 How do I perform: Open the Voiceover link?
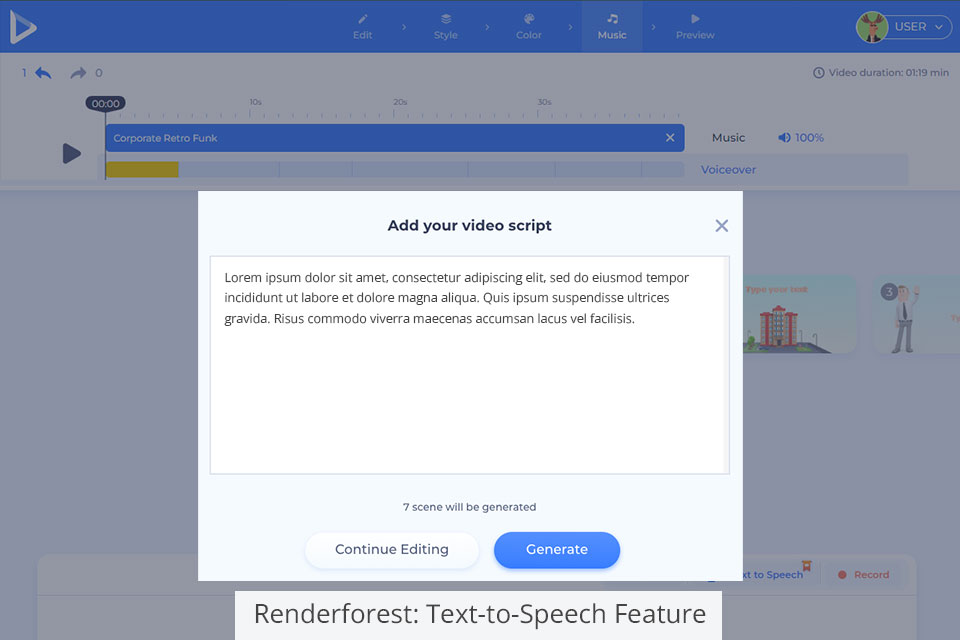(x=728, y=170)
